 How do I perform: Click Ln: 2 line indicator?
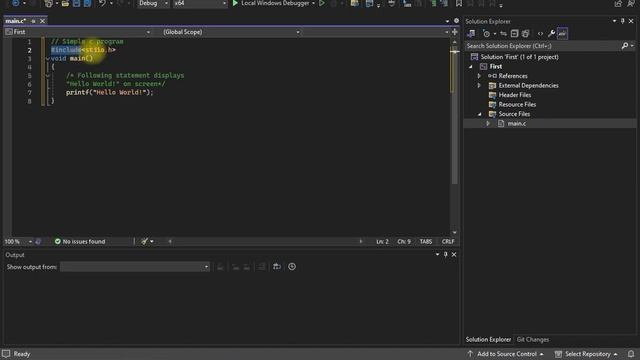(x=382, y=241)
